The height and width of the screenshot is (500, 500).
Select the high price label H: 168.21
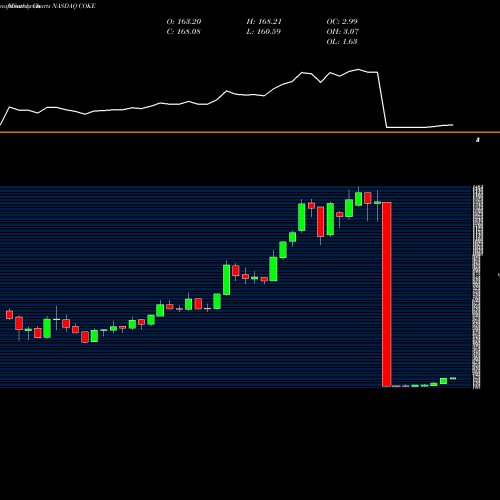264,22
